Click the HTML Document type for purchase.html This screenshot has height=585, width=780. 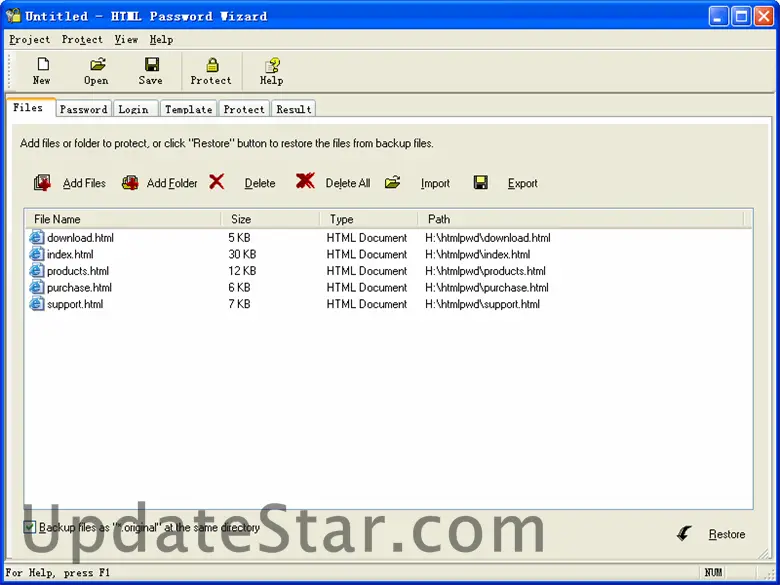click(367, 287)
